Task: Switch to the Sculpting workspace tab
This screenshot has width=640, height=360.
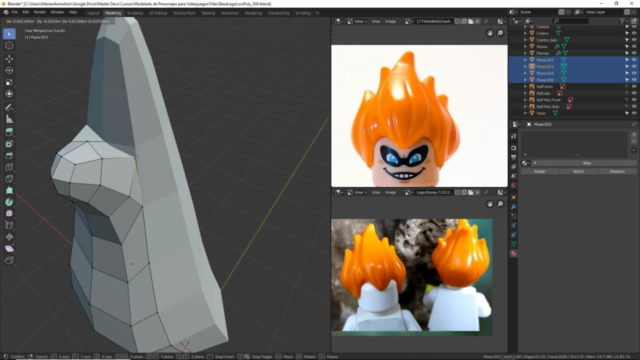Action: pos(135,13)
